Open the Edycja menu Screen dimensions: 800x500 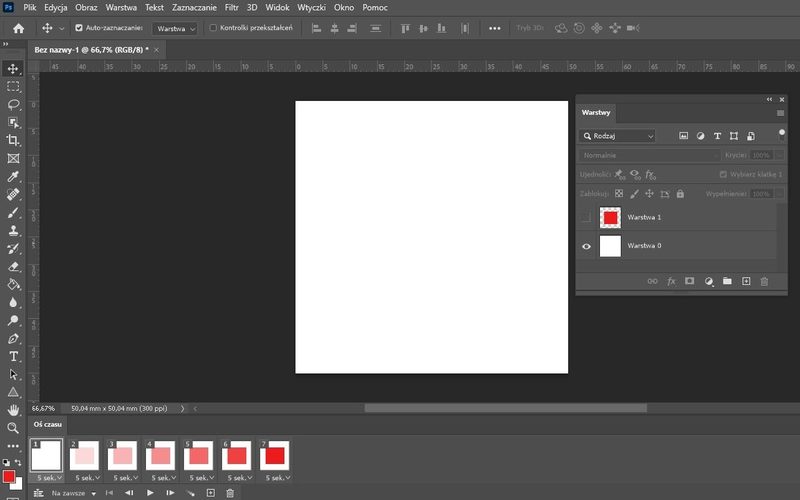point(56,8)
